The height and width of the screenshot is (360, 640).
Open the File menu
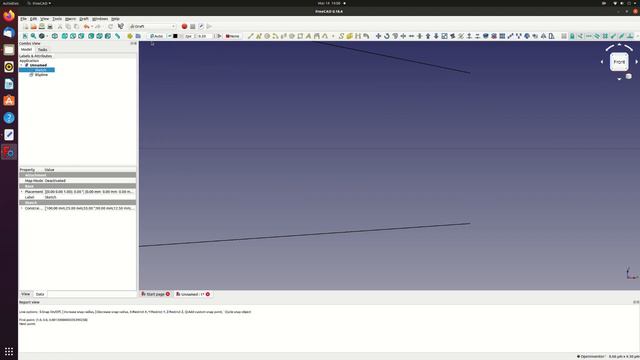tap(23, 19)
